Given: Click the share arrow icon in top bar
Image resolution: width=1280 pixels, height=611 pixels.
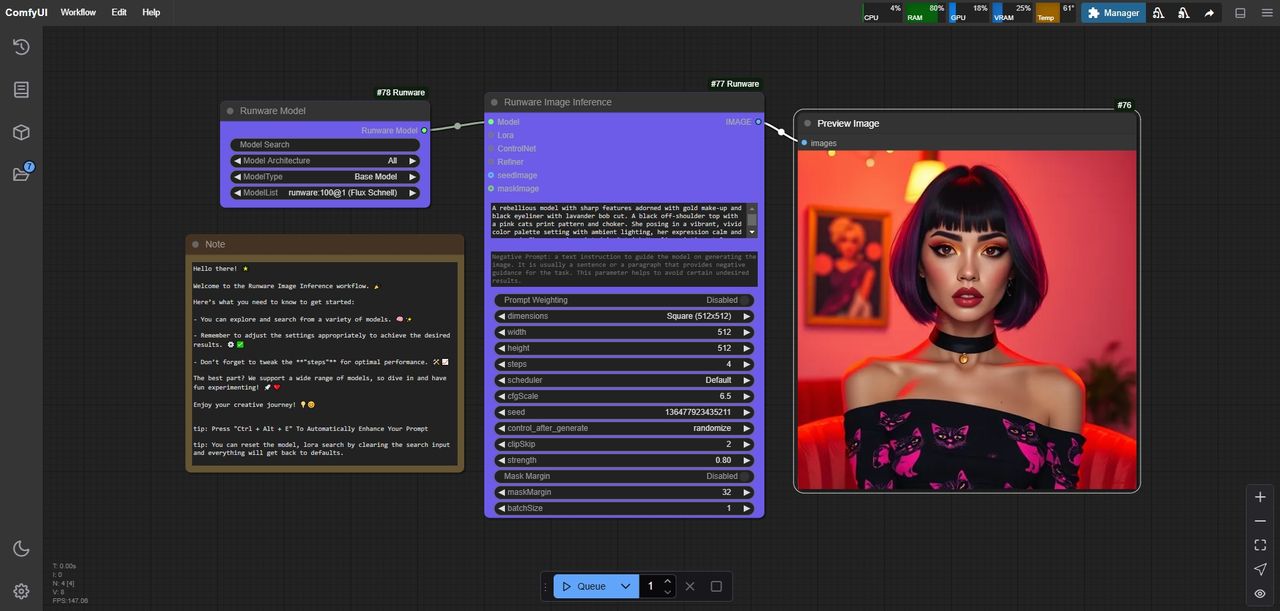Looking at the screenshot, I should click(1209, 13).
